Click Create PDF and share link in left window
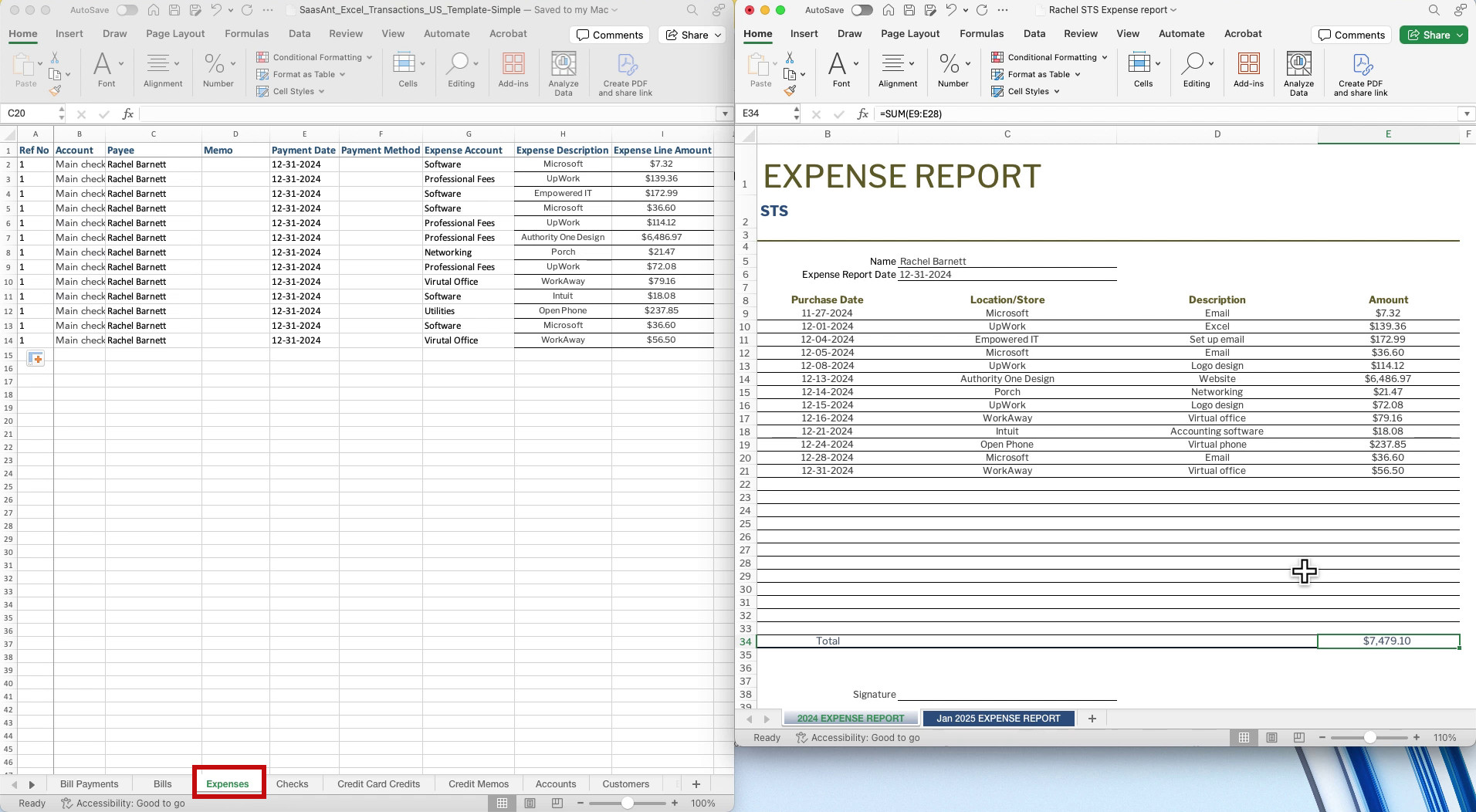The image size is (1476, 812). [625, 74]
